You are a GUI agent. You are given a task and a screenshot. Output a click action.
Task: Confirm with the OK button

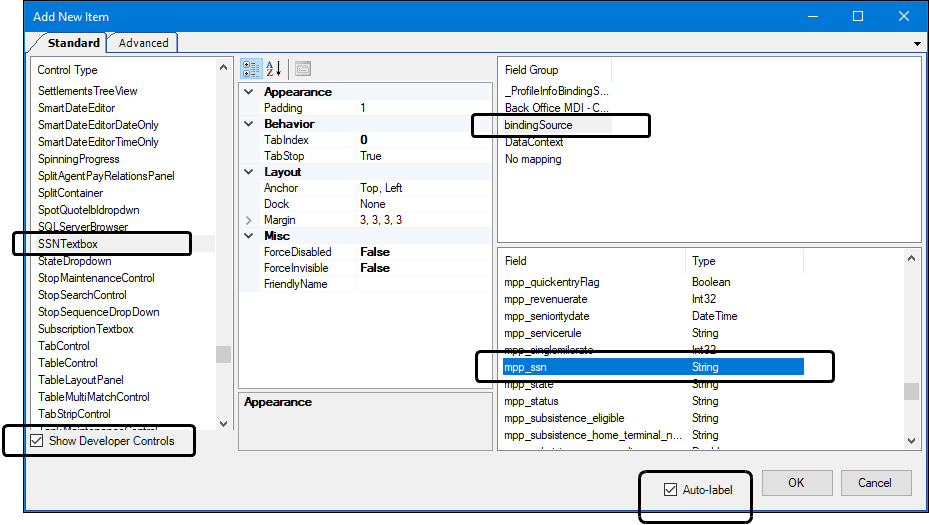(x=796, y=483)
